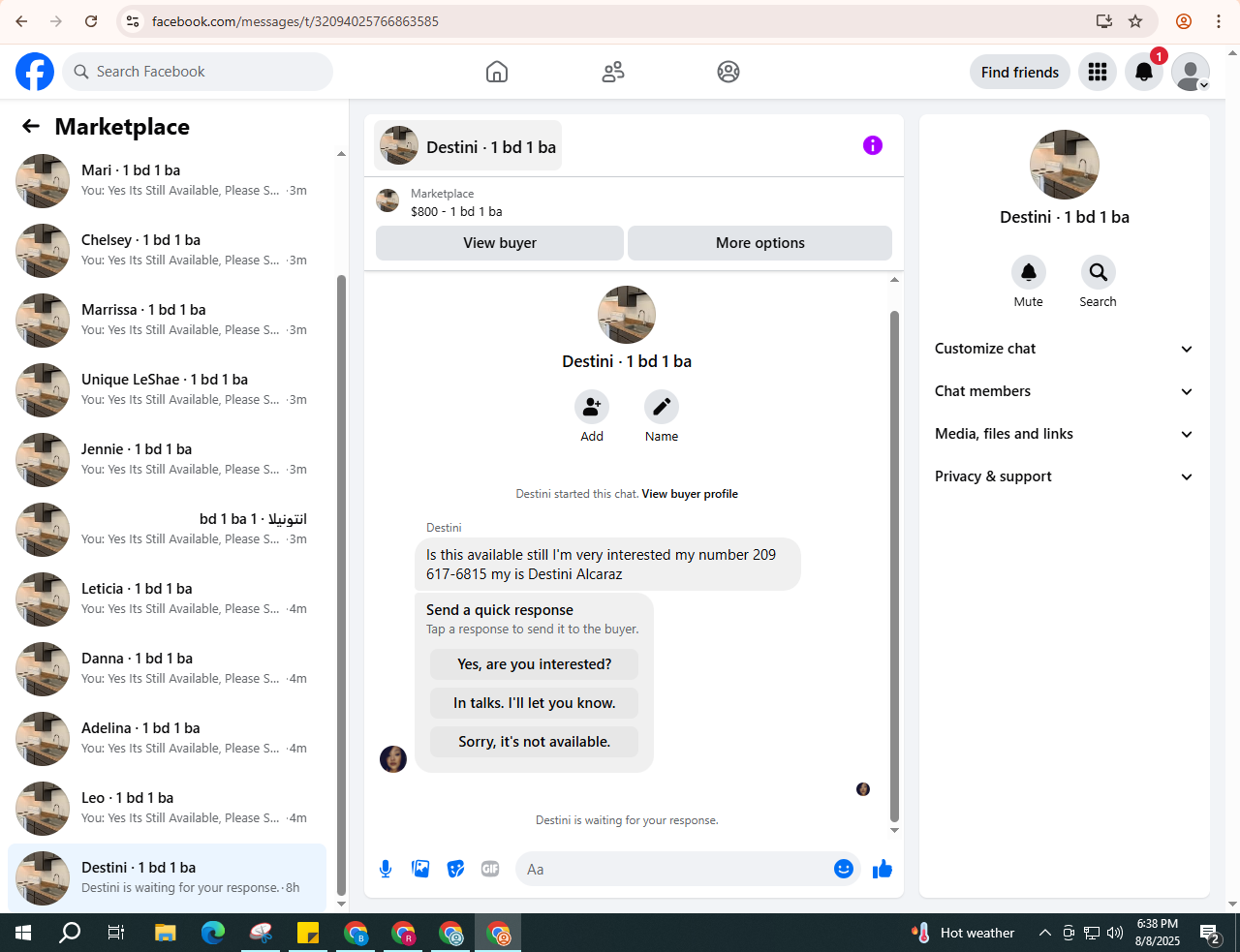Open the taskbar clock showing 6:38 PM
The width and height of the screenshot is (1240, 952).
[x=1158, y=933]
